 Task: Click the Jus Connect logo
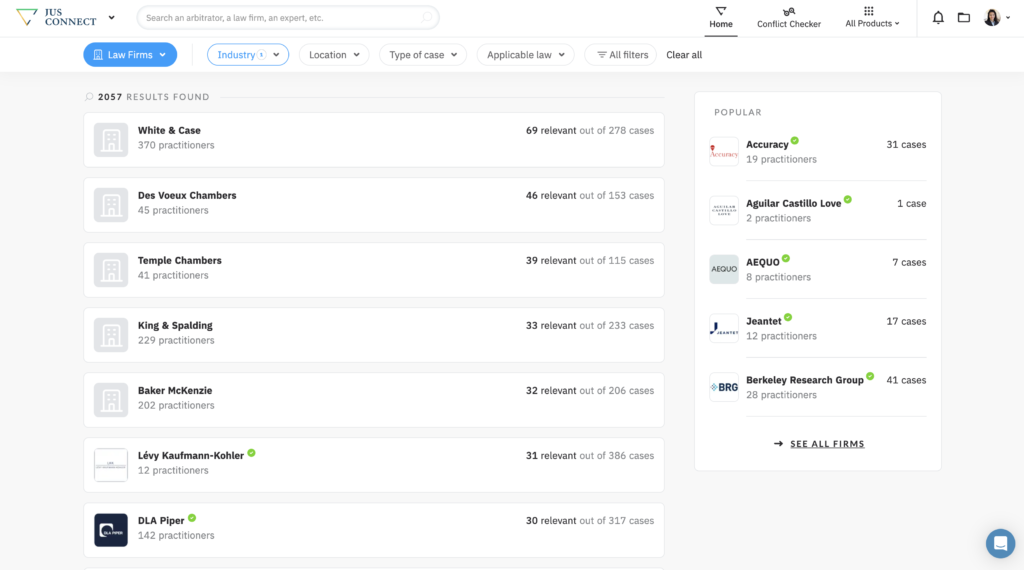(56, 18)
